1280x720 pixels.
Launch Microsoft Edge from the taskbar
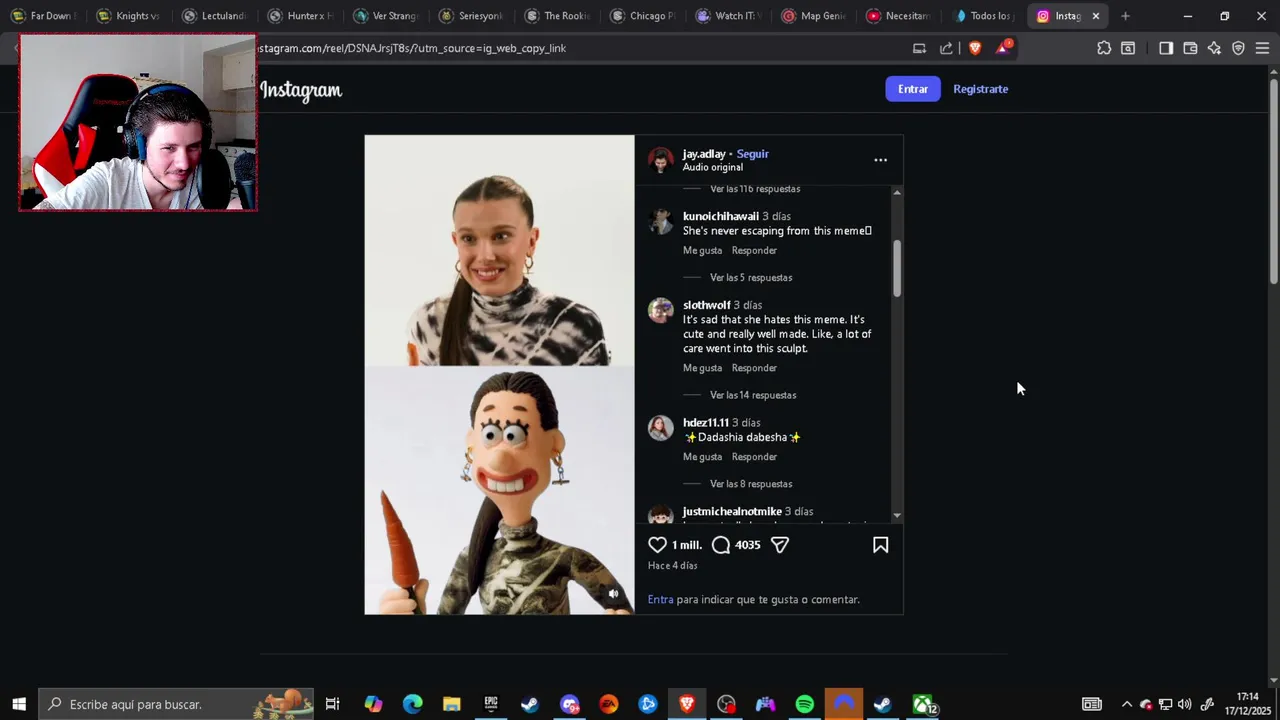coord(412,704)
